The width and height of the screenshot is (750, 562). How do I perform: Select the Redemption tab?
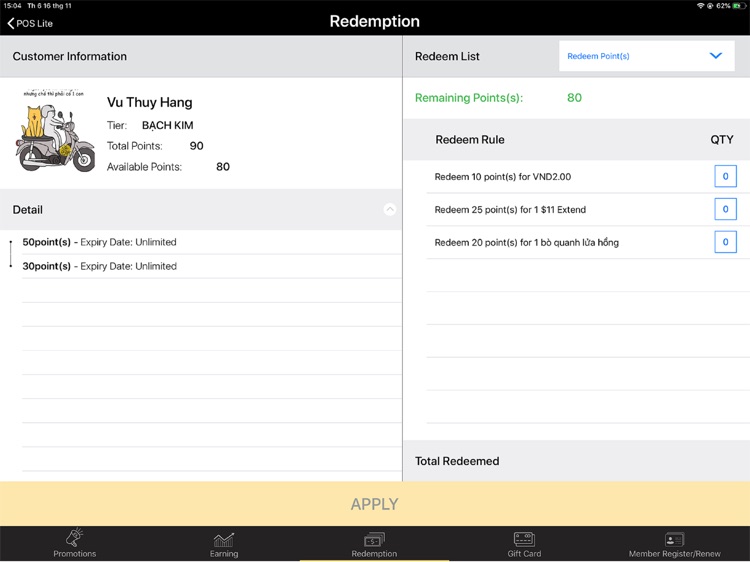(x=374, y=544)
